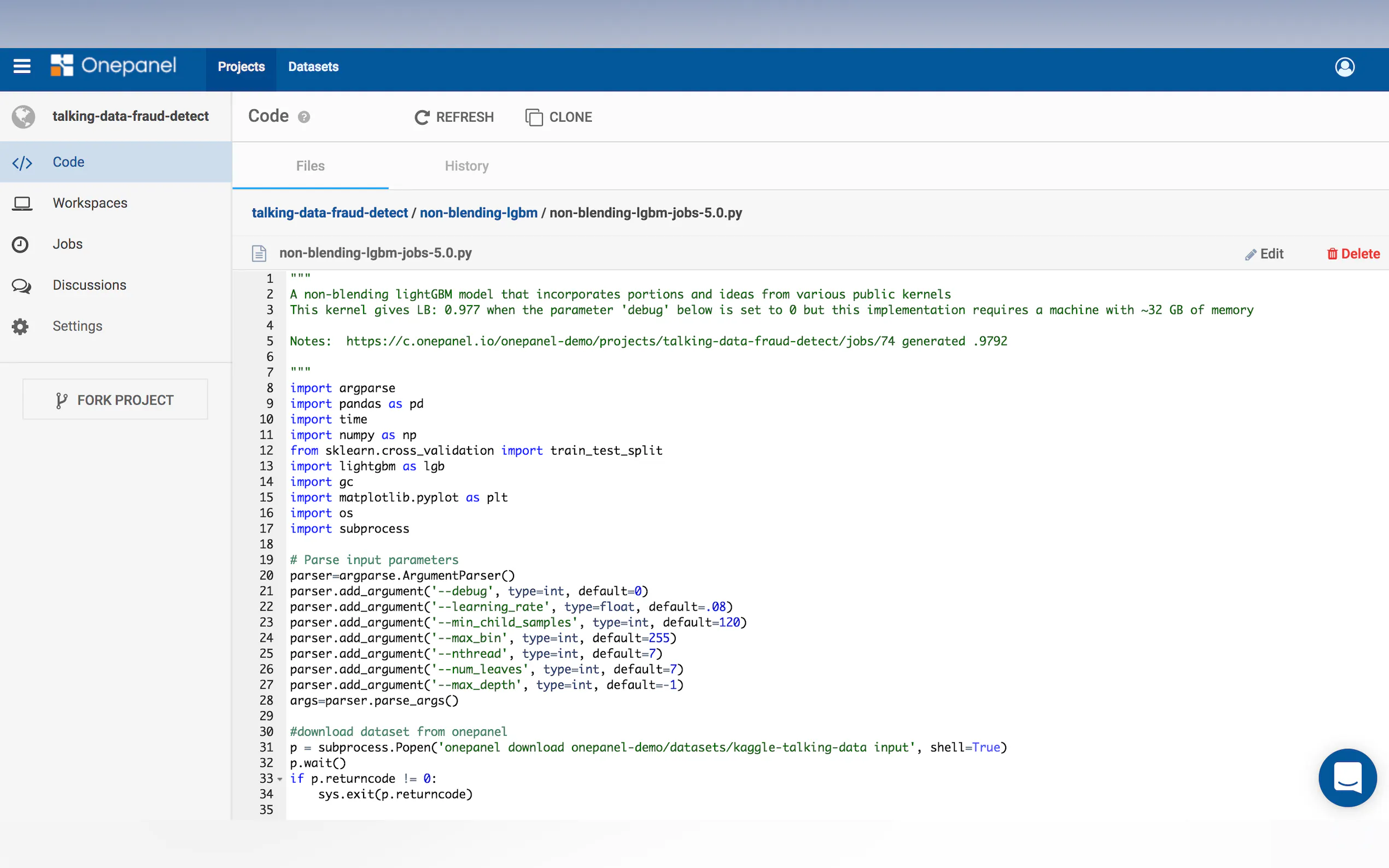Open the user account avatar icon
Screen dimensions: 1389x868
pyautogui.click(x=1344, y=67)
